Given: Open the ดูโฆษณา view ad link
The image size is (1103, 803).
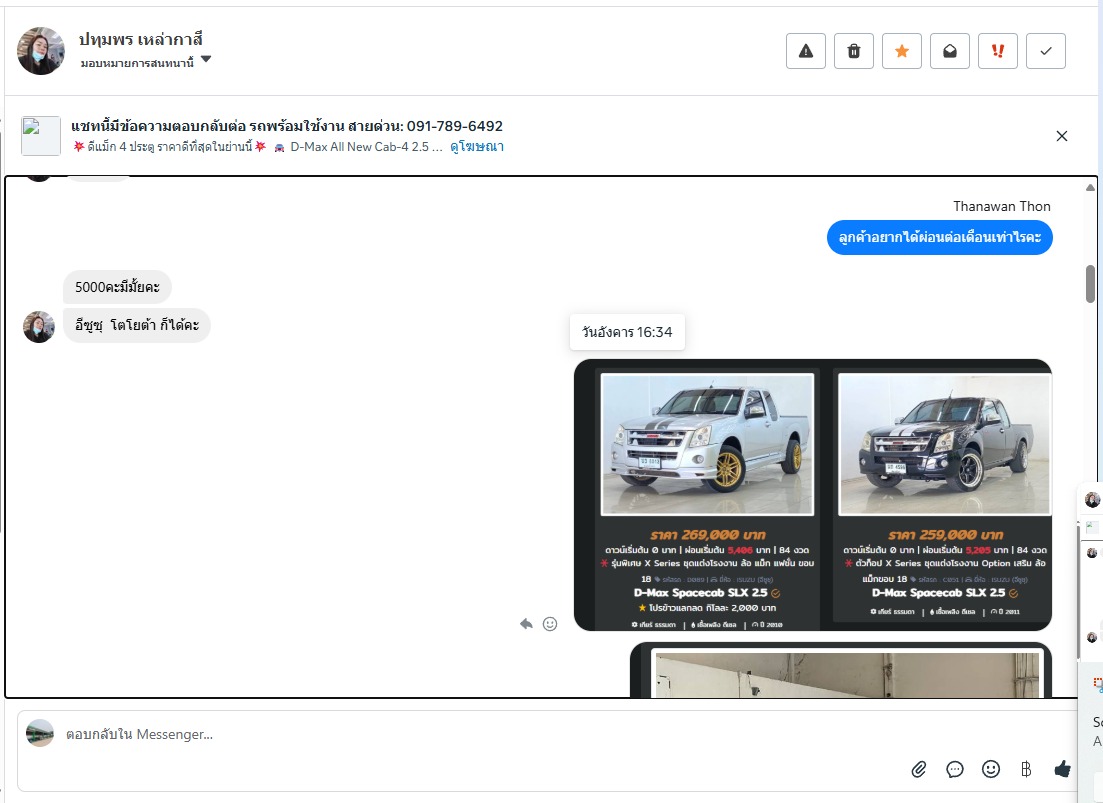Looking at the screenshot, I should tap(477, 146).
